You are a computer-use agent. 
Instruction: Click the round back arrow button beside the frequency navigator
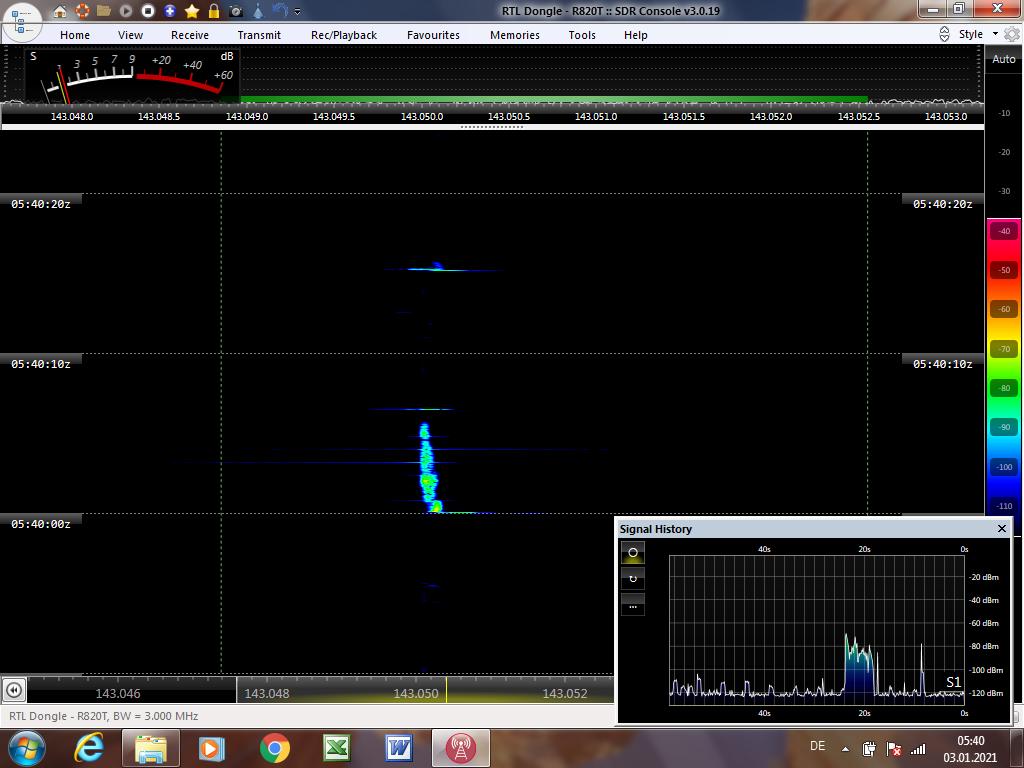[x=14, y=690]
